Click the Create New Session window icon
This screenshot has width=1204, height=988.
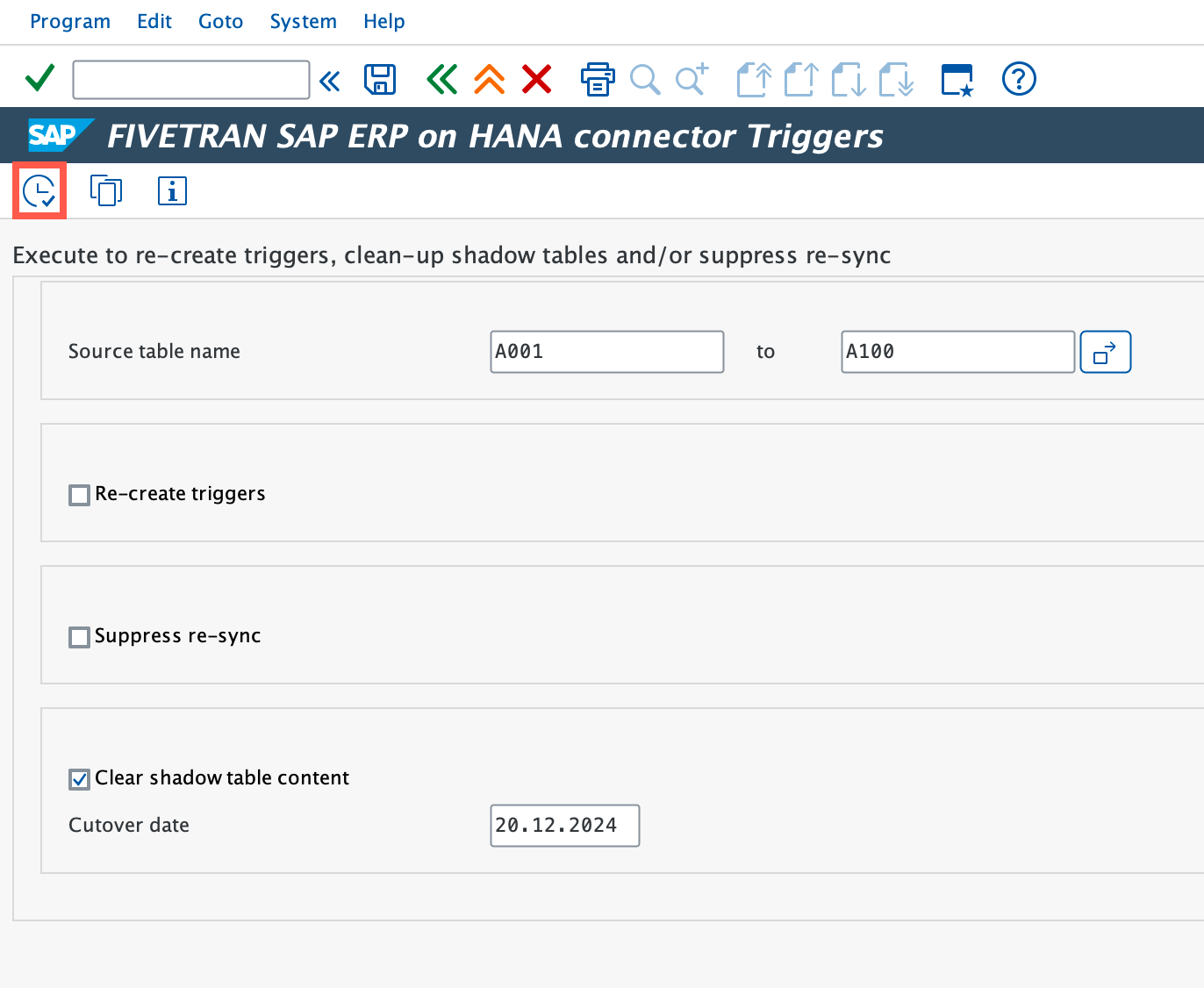click(x=957, y=80)
